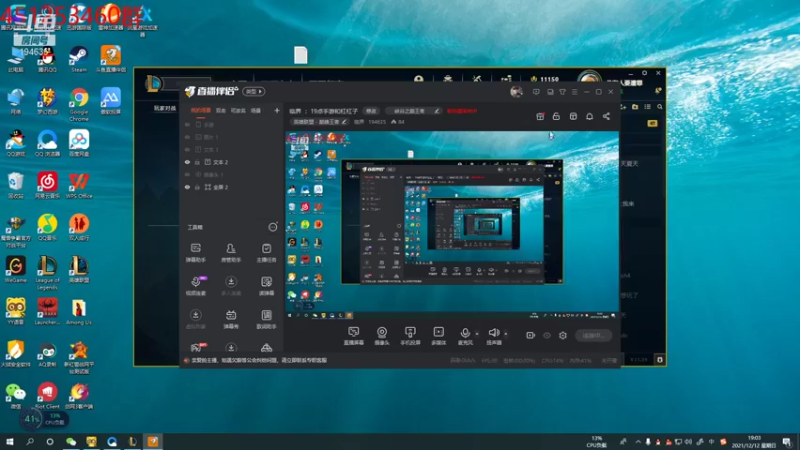Click 修改 button beside stream title
Screen dimensions: 800x450
point(371,111)
